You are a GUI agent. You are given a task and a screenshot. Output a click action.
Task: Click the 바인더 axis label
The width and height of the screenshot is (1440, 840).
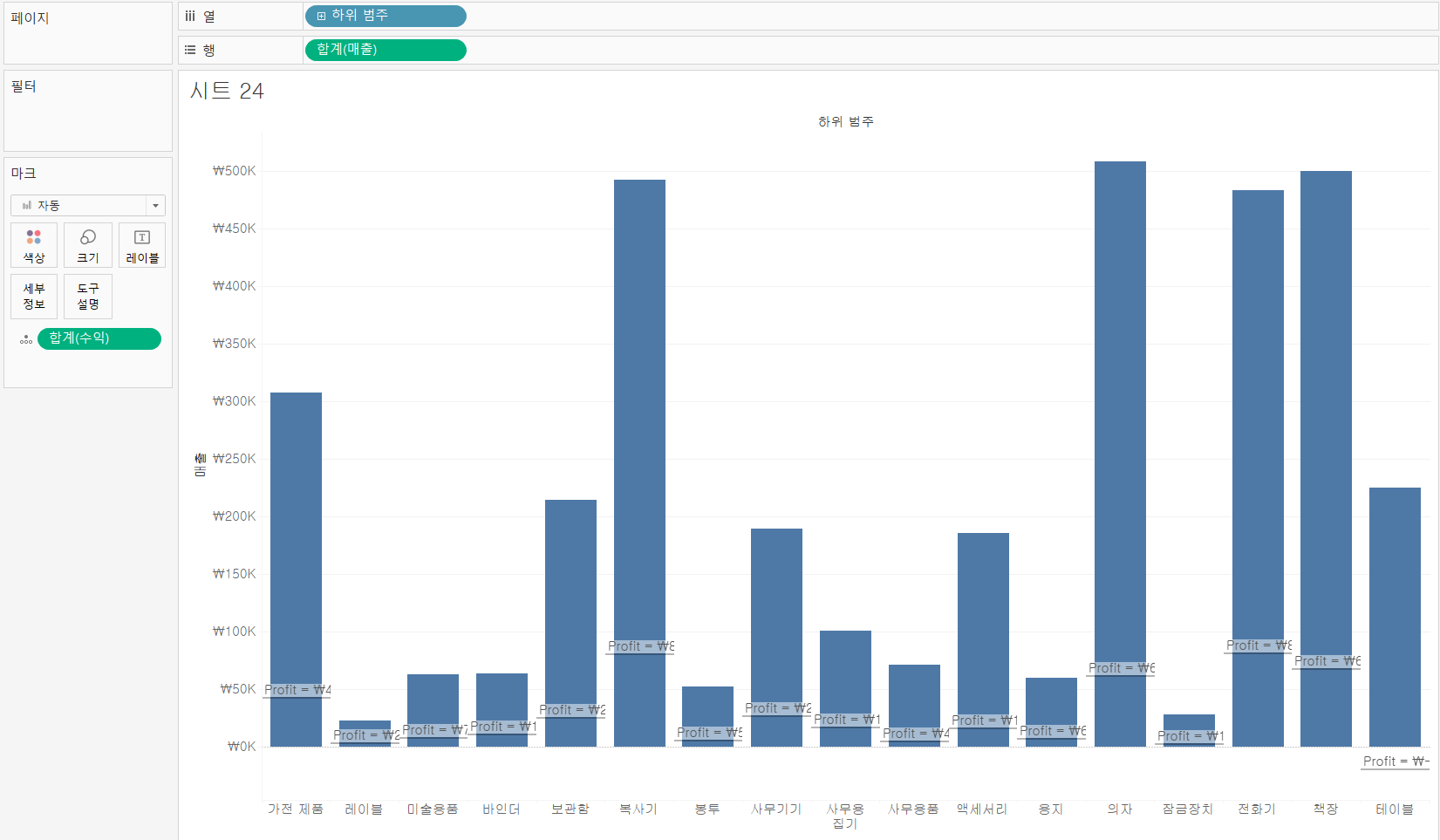tap(502, 809)
